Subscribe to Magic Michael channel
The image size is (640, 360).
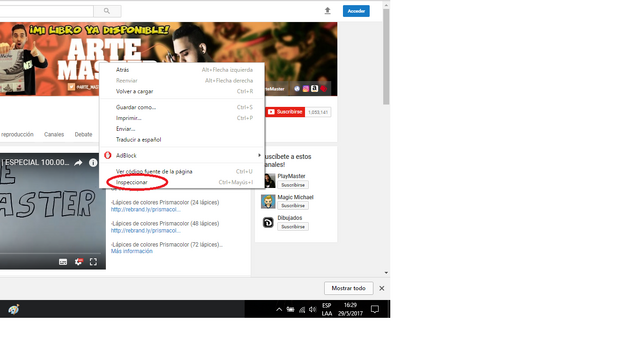click(293, 206)
